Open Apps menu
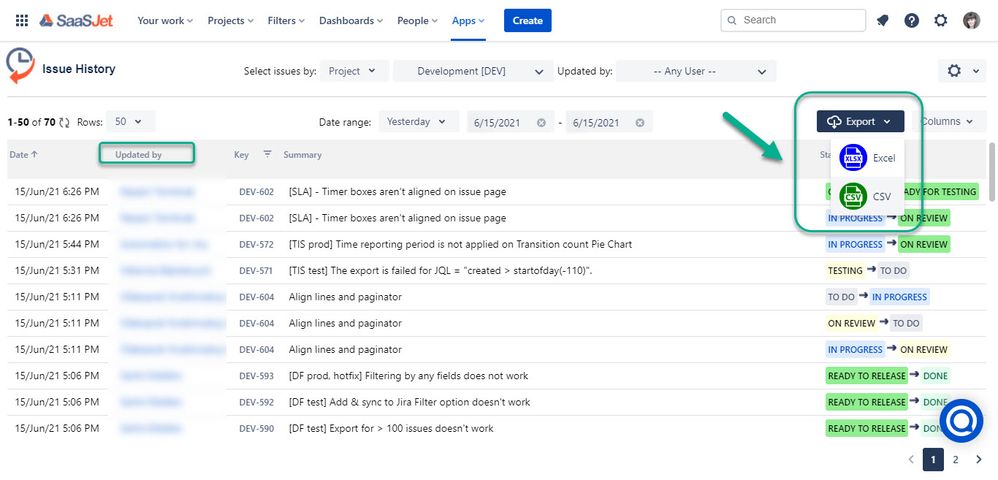Viewport: 998px width, 480px height. [468, 20]
